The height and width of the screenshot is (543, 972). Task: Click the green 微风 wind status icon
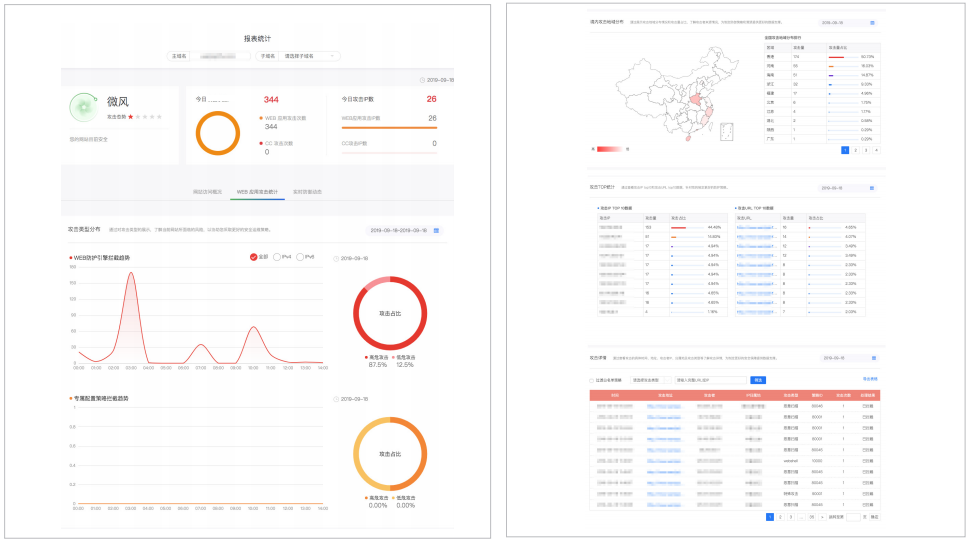84,107
